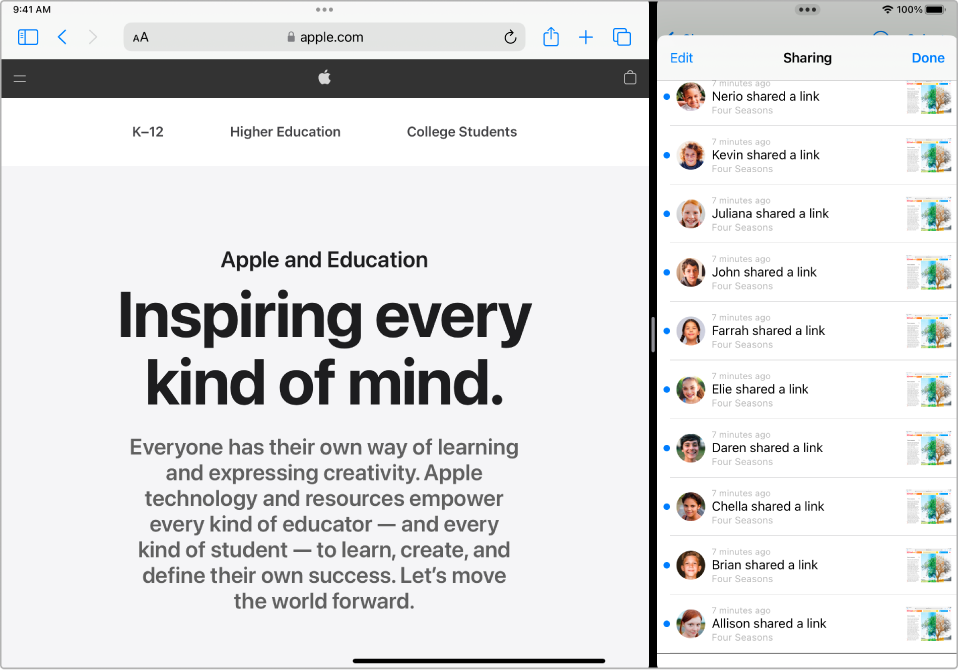This screenshot has height=670, width=958.
Task: Tap Edit in the Sharing panel
Action: 682,57
